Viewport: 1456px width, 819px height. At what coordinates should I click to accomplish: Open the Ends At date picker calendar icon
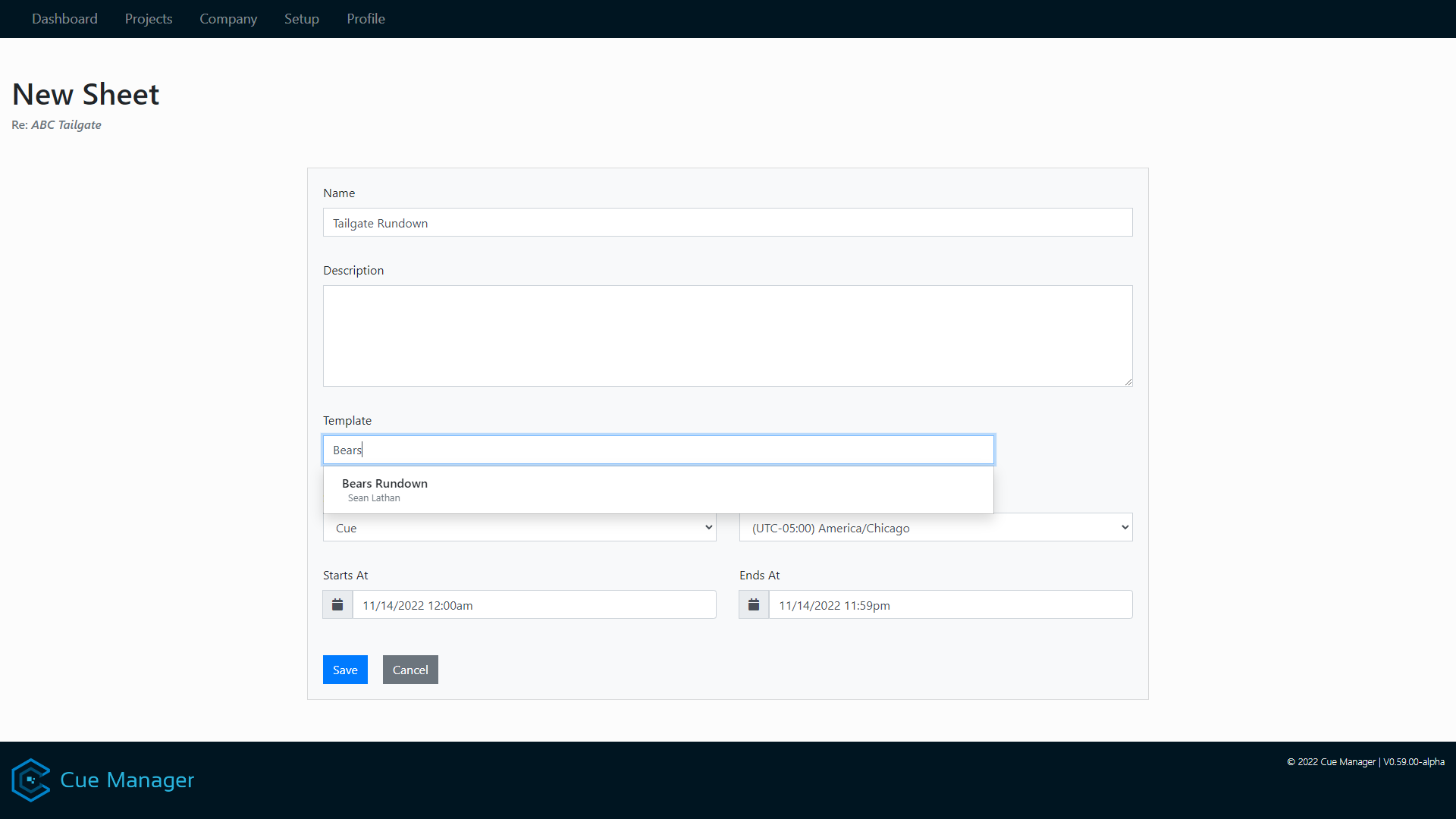(753, 604)
